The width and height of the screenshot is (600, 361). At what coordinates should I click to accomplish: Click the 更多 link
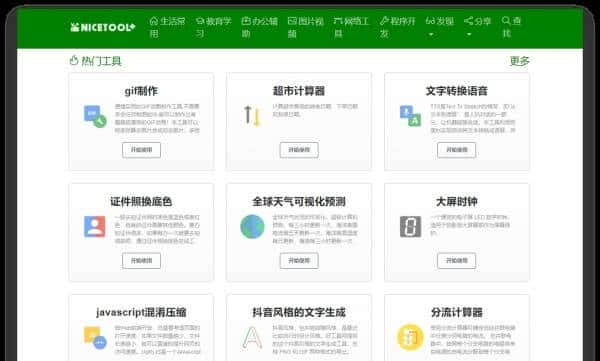pyautogui.click(x=520, y=61)
